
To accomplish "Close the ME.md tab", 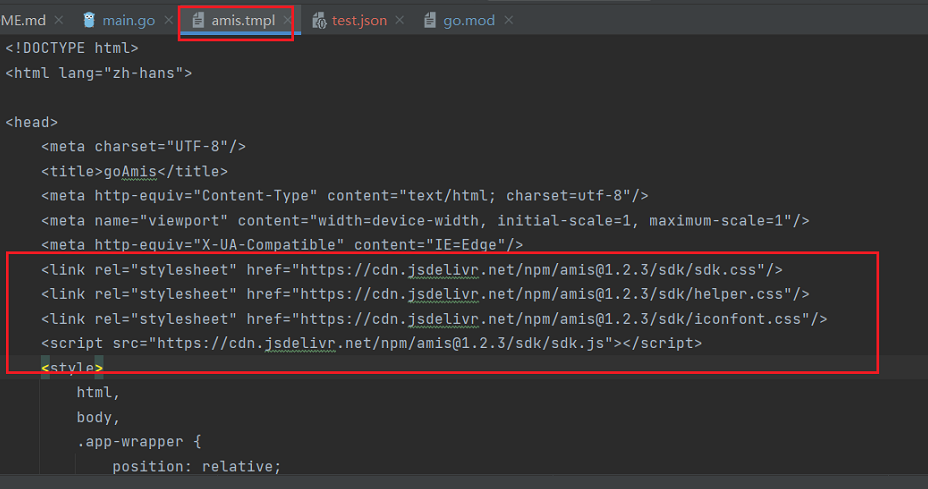I will click(x=59, y=20).
